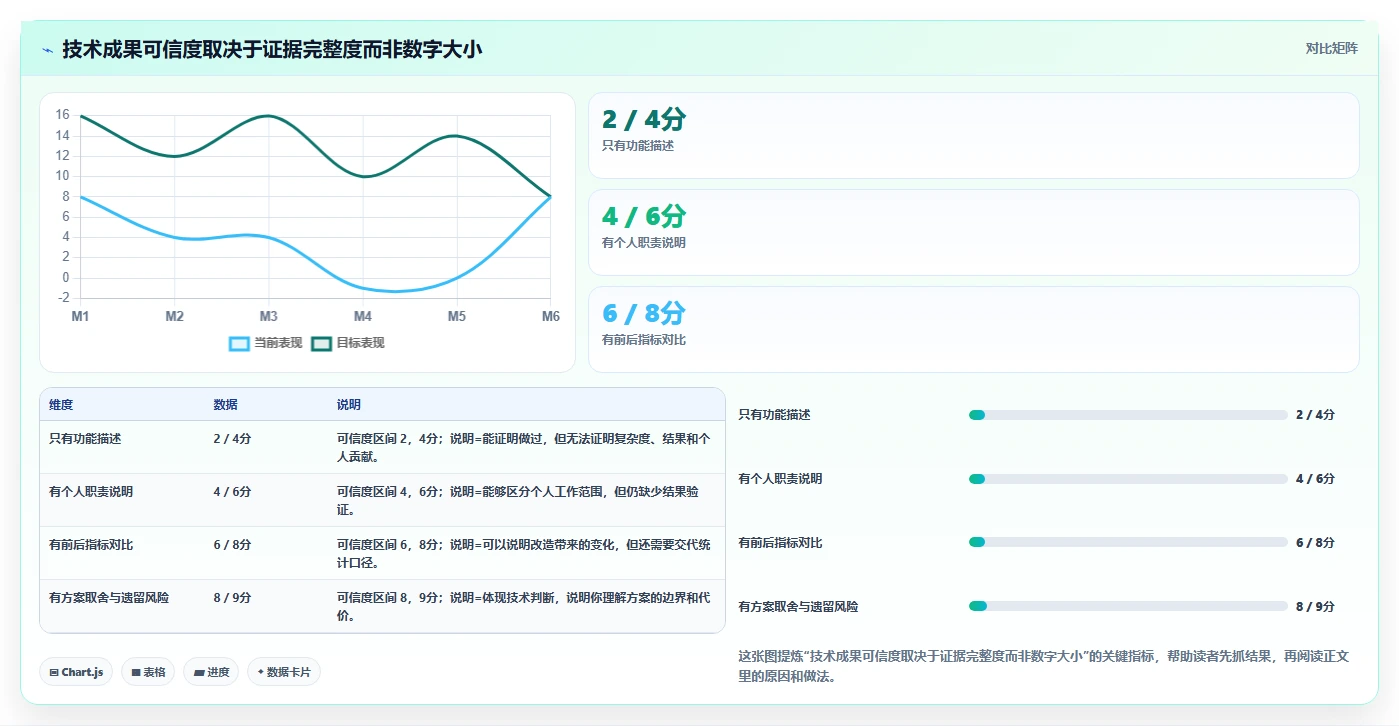The height and width of the screenshot is (726, 1399).
Task: Click the 16 y-axis label on chart
Action: pos(63,115)
